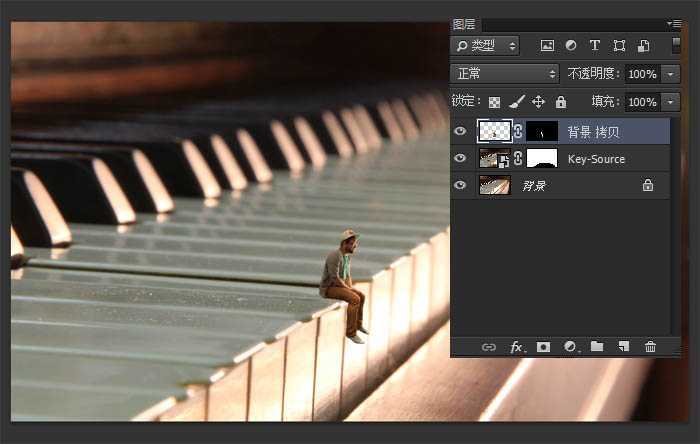Hide the Key-Source layer
Viewport: 700px width, 444px height.
pos(460,158)
